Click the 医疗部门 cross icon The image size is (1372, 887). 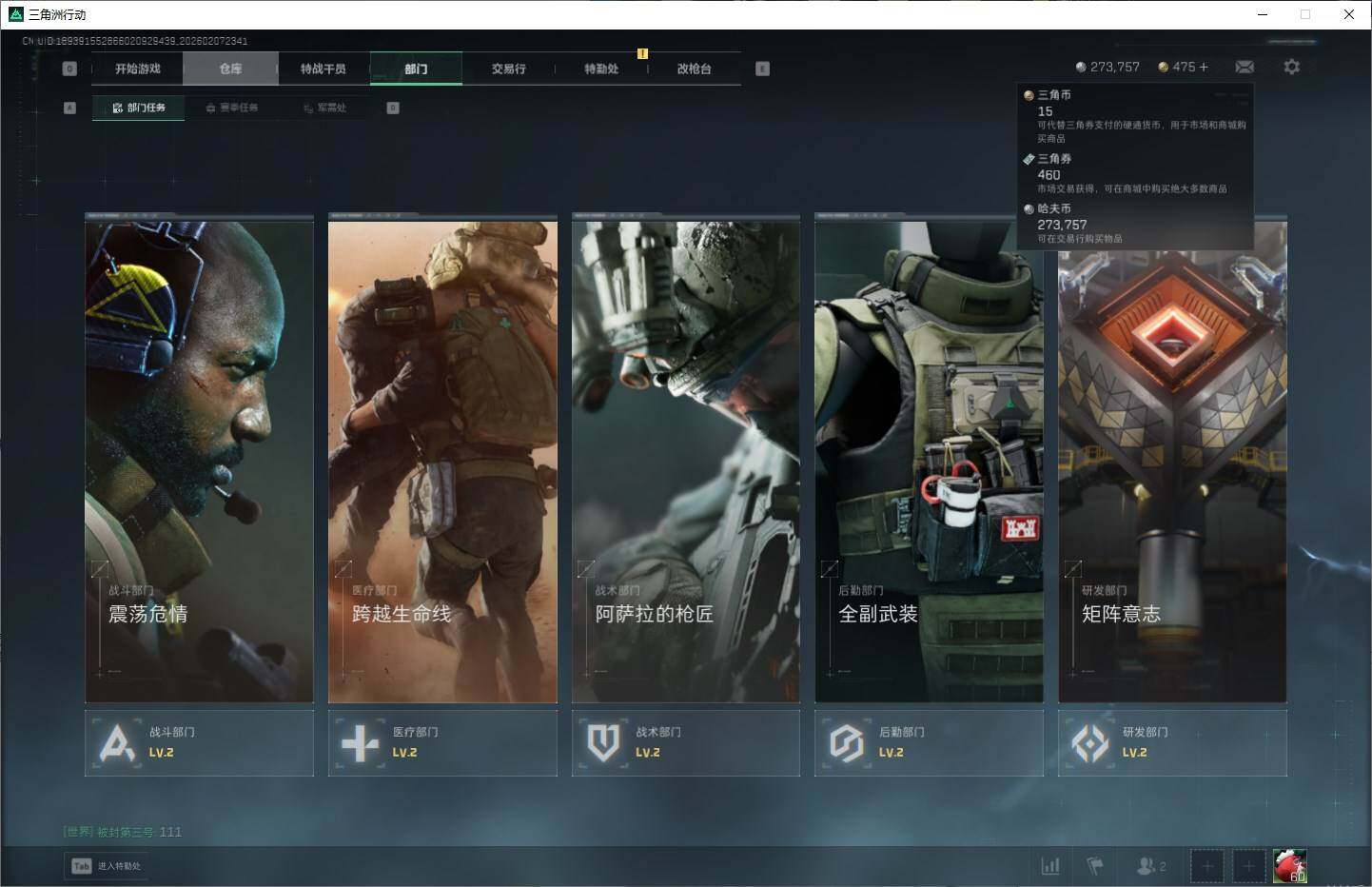pos(360,742)
